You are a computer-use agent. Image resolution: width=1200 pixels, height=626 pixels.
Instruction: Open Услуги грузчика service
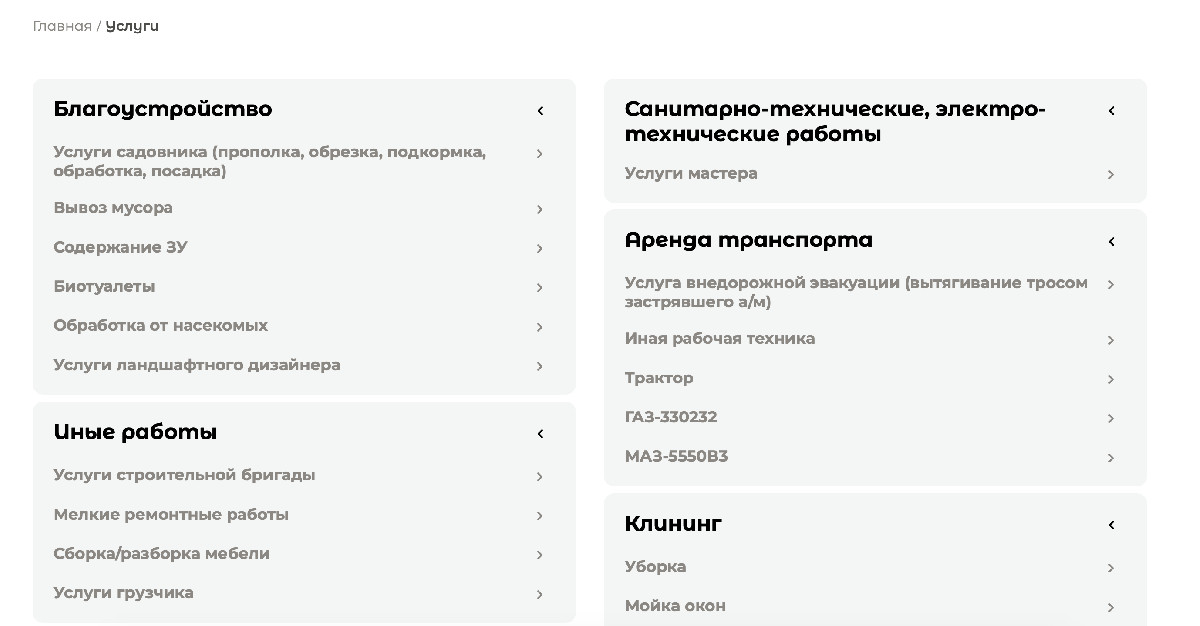coord(124,593)
